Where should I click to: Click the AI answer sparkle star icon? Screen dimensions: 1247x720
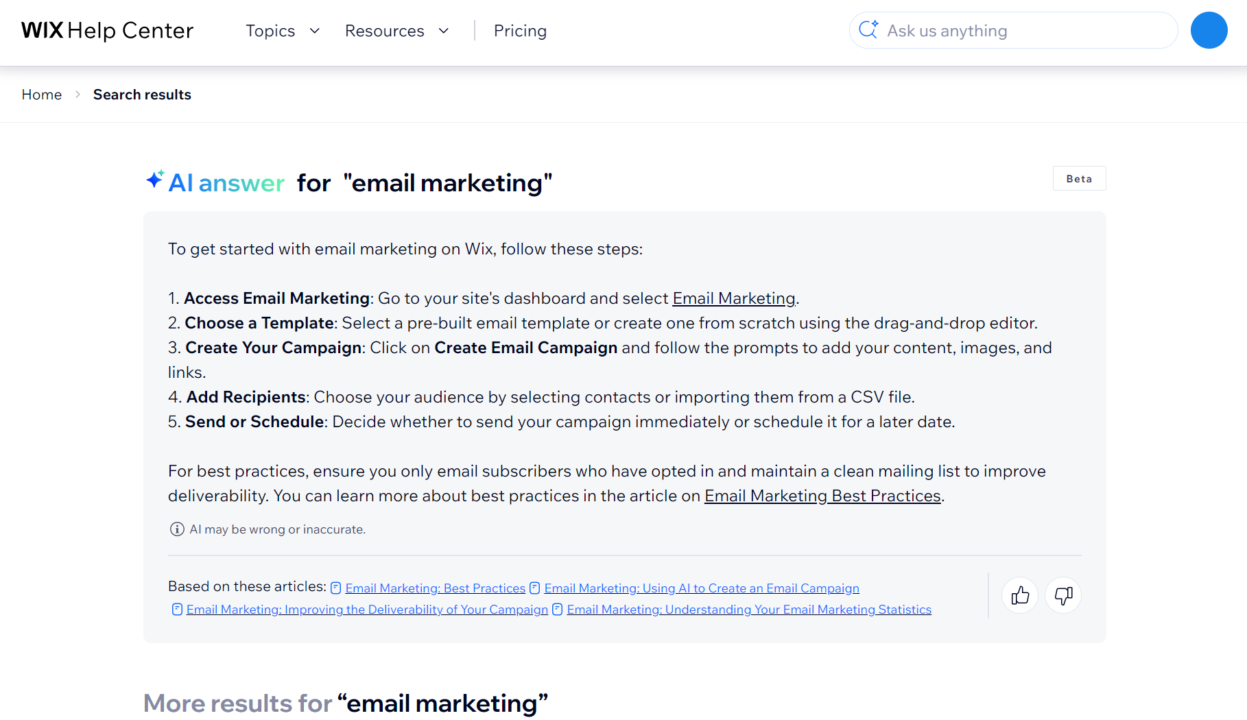(x=154, y=180)
